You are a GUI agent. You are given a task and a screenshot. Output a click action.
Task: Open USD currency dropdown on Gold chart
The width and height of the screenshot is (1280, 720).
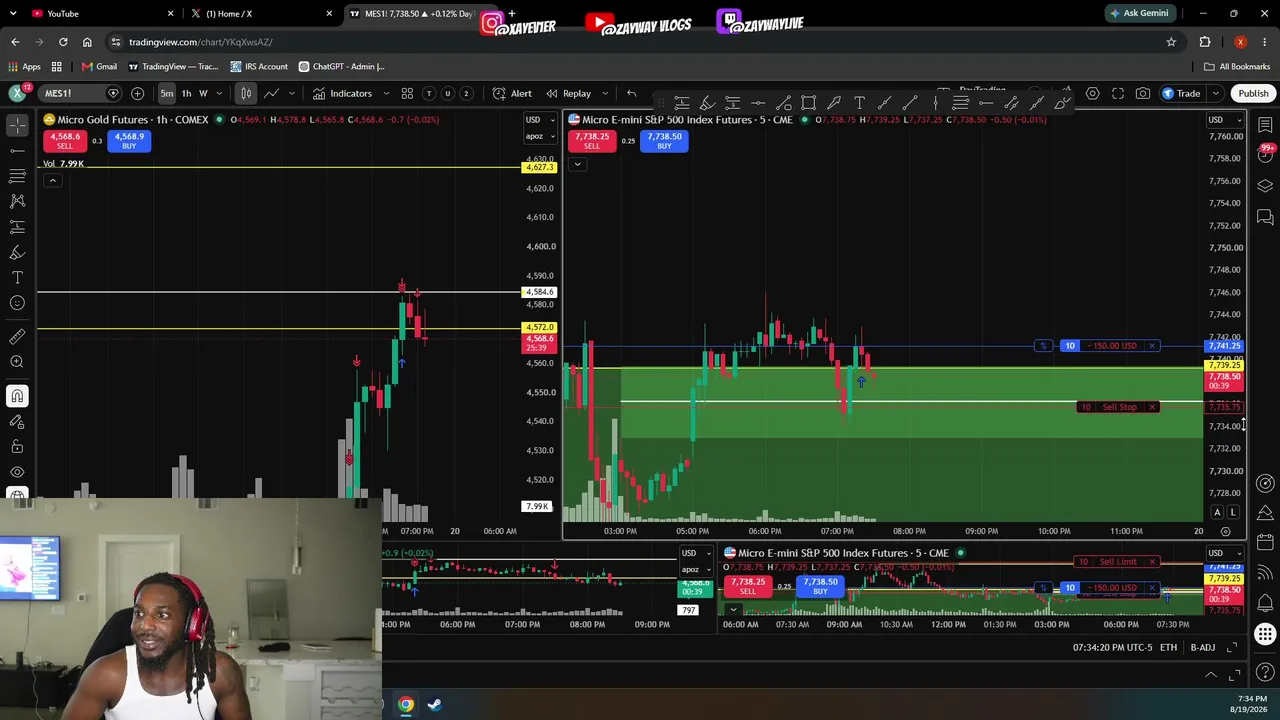click(x=539, y=120)
